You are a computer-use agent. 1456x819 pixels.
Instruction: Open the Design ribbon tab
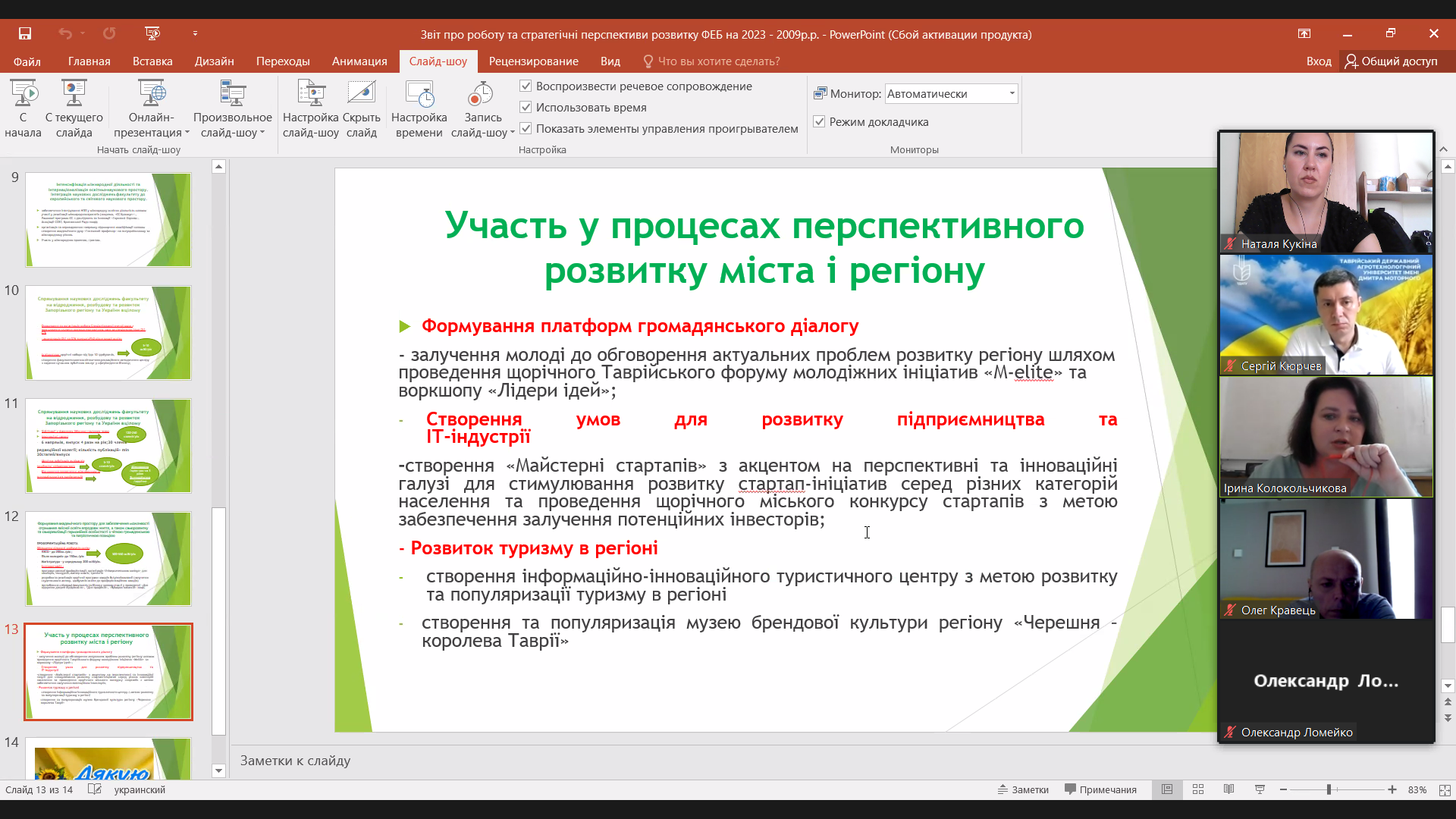point(214,61)
